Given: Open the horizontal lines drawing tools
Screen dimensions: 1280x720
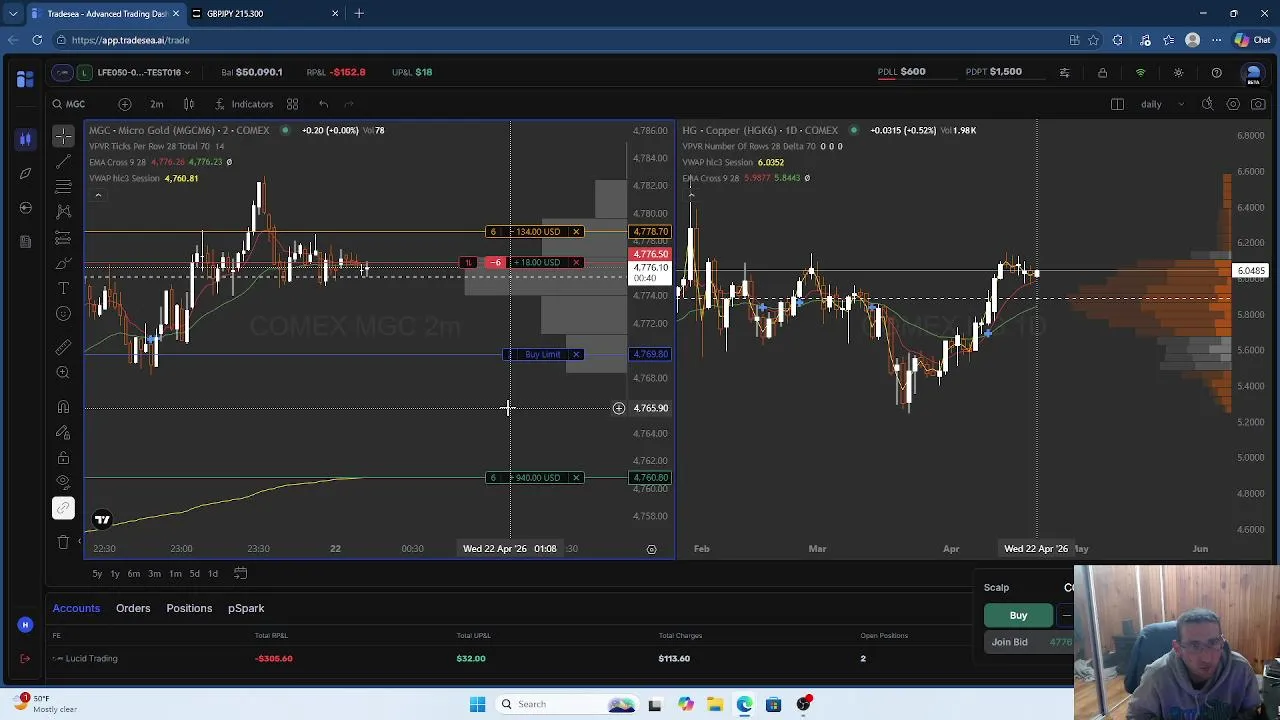Looking at the screenshot, I should pyautogui.click(x=63, y=186).
